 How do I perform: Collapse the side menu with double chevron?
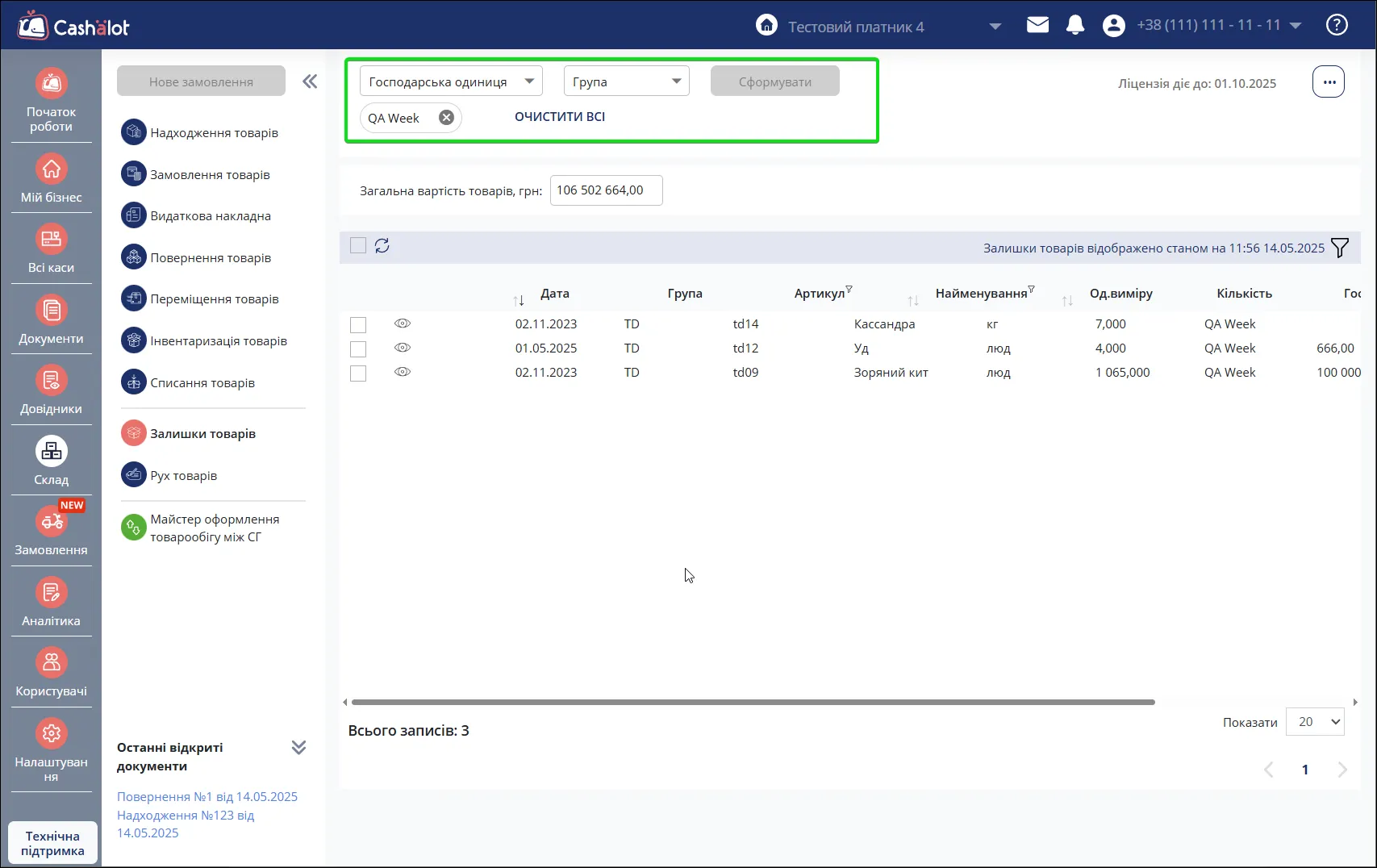[x=310, y=81]
